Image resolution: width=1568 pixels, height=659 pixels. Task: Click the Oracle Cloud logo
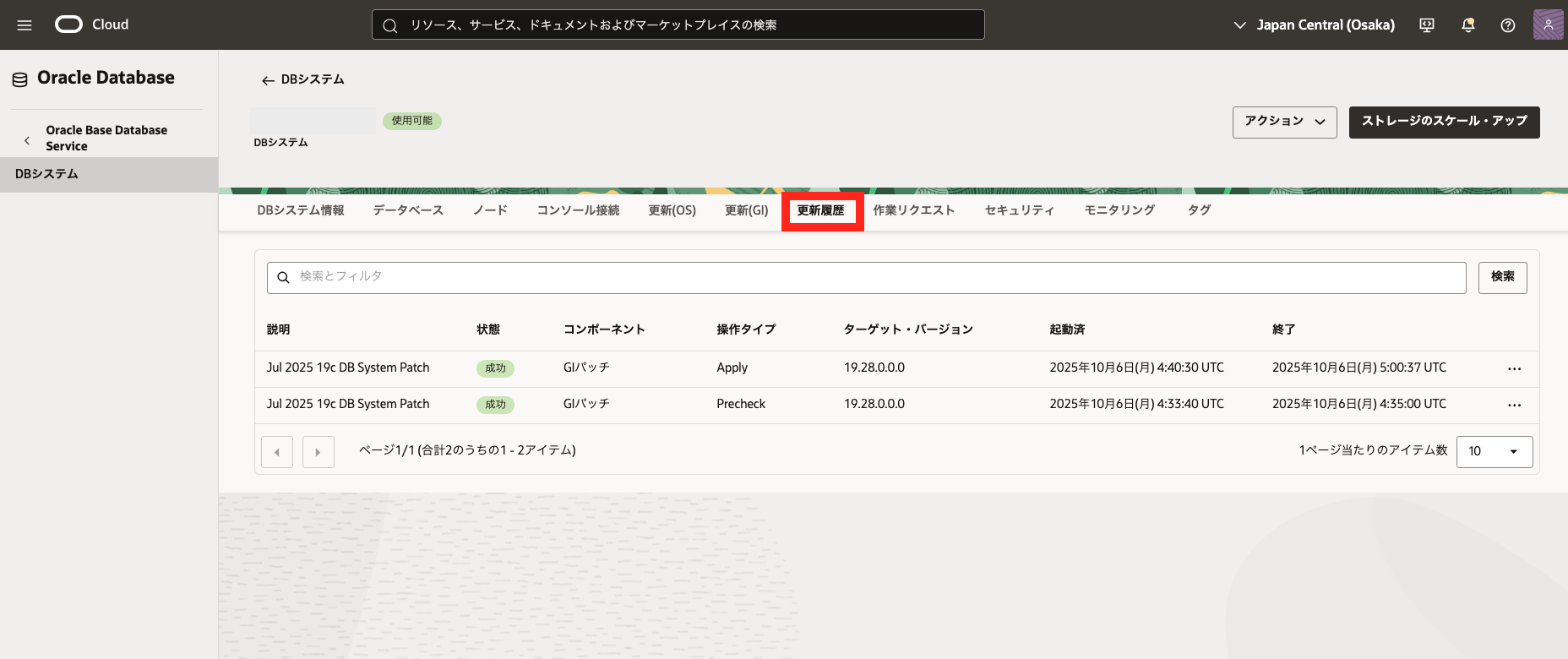coord(91,25)
